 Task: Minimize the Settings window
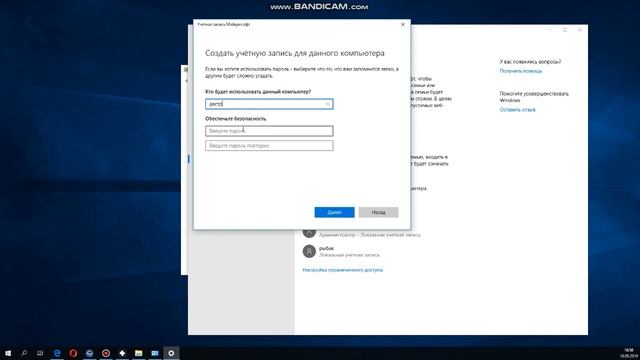tap(549, 30)
